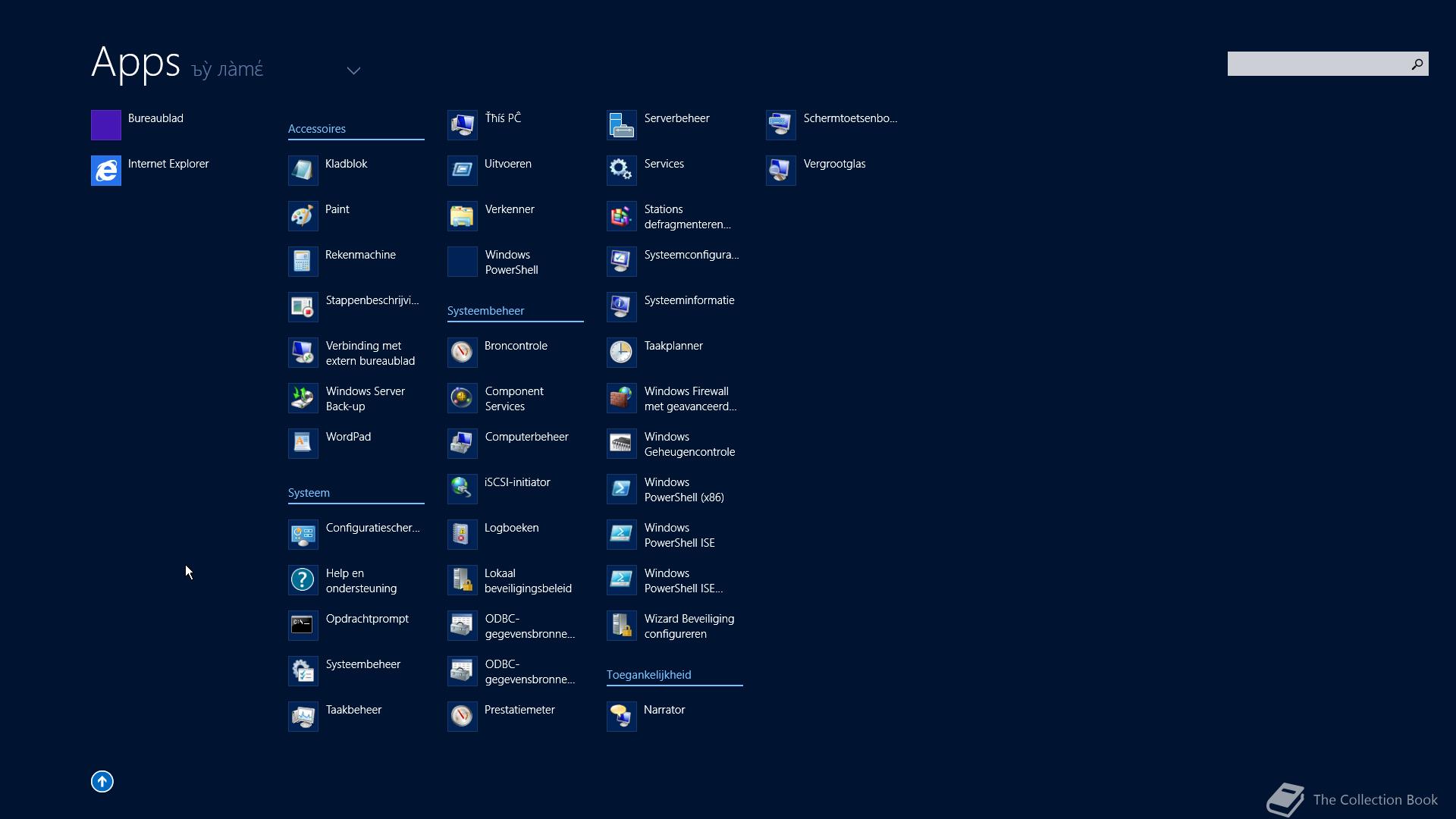Open Prestatiemeter performance monitor icon
Viewport: 1456px width, 819px height.
coord(463,717)
